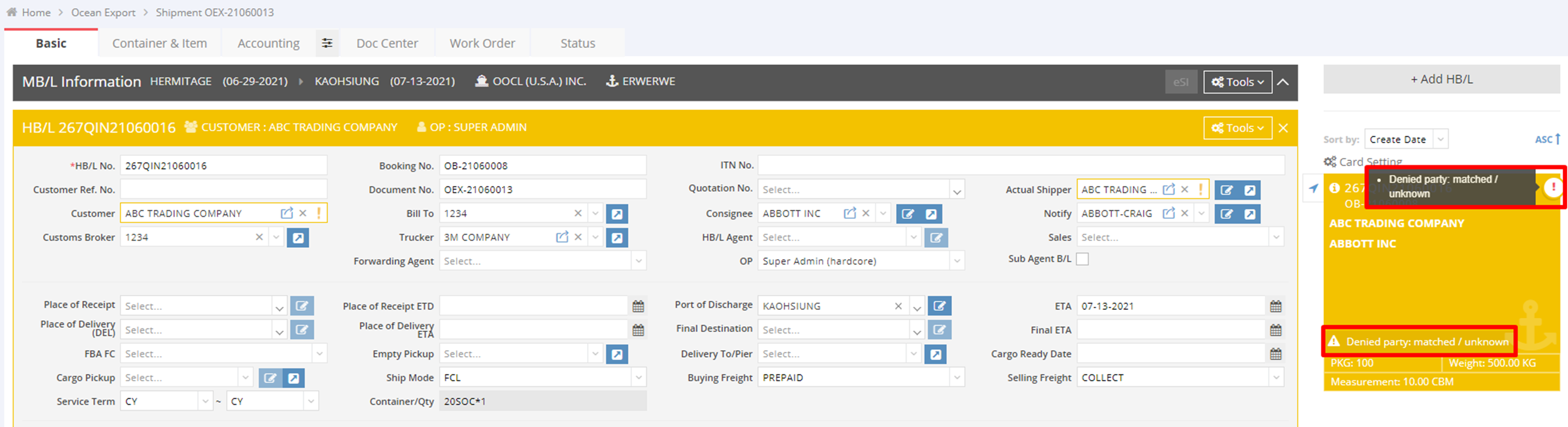Open Customs Broker detail arrow button
Image resolution: width=1568 pixels, height=427 pixels.
coord(297,237)
